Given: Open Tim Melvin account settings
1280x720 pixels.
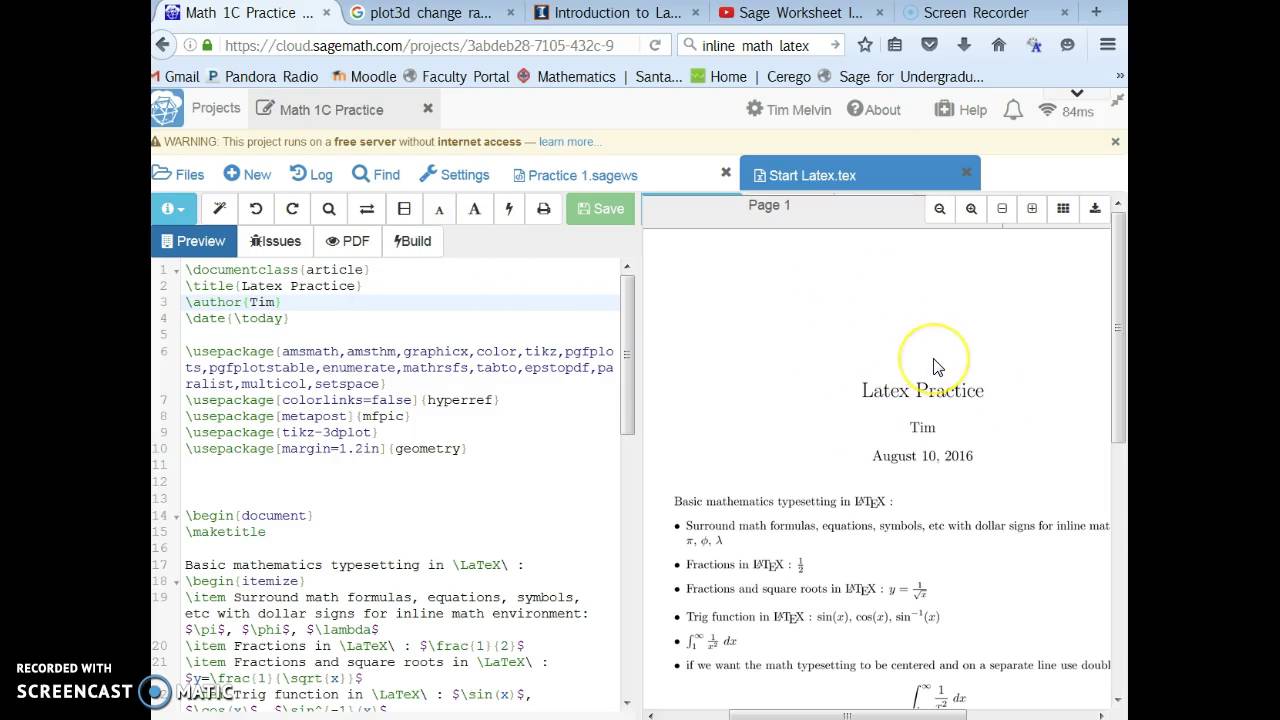Looking at the screenshot, I should 789,110.
